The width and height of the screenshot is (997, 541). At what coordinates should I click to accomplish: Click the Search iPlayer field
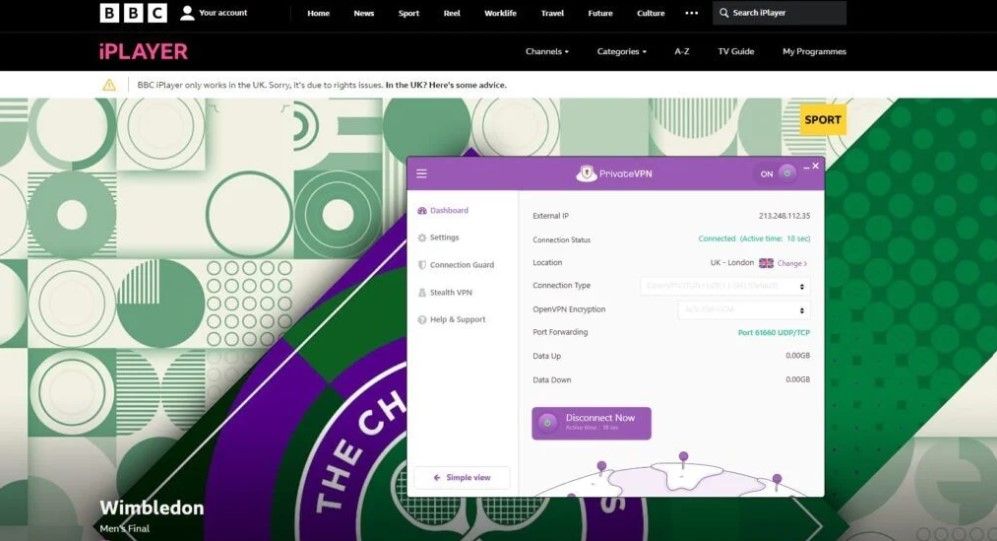(780, 13)
